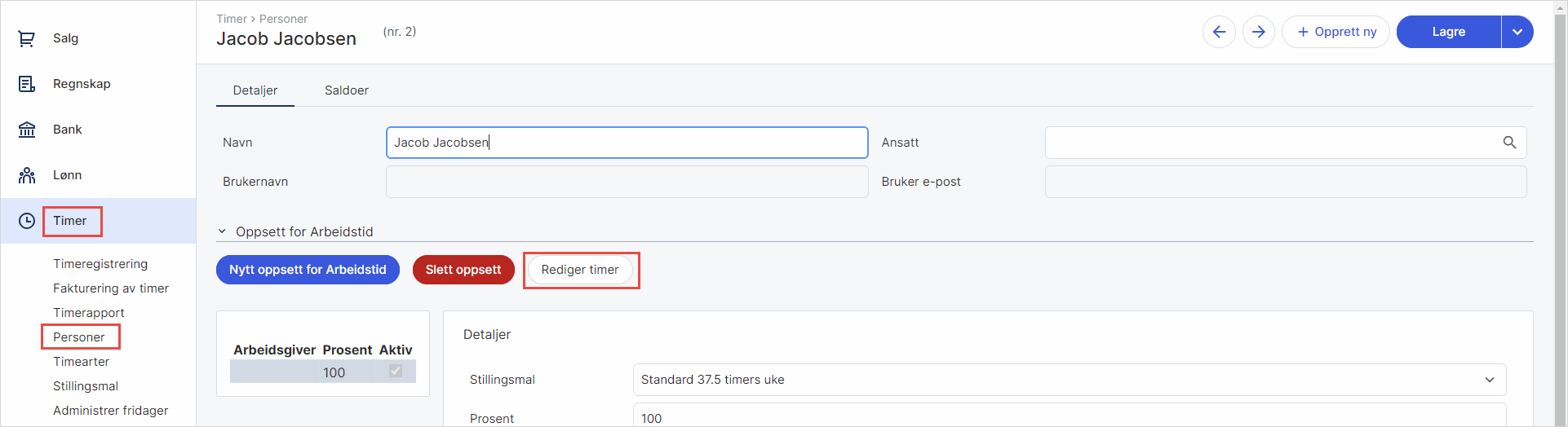Viewport: 1568px width, 427px height.
Task: Collapse the Oppsett for Arbeidstid section
Action: [x=222, y=232]
